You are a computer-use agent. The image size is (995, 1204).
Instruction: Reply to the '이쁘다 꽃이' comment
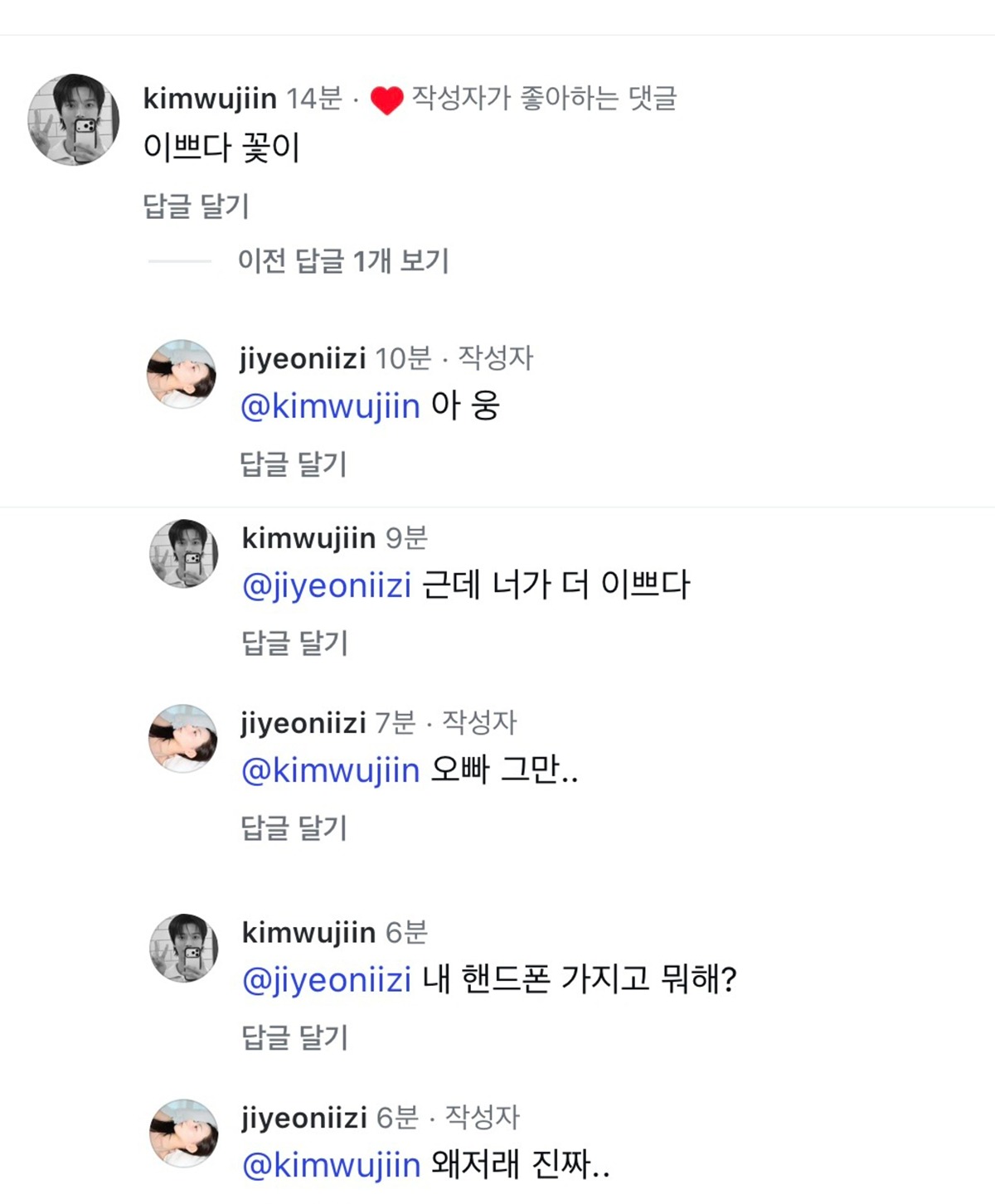pos(196,206)
